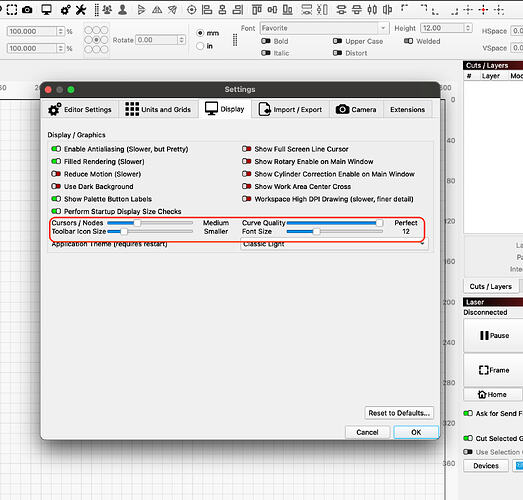Click the Pause laser button
Screen dimensions: 523x500
click(494, 335)
